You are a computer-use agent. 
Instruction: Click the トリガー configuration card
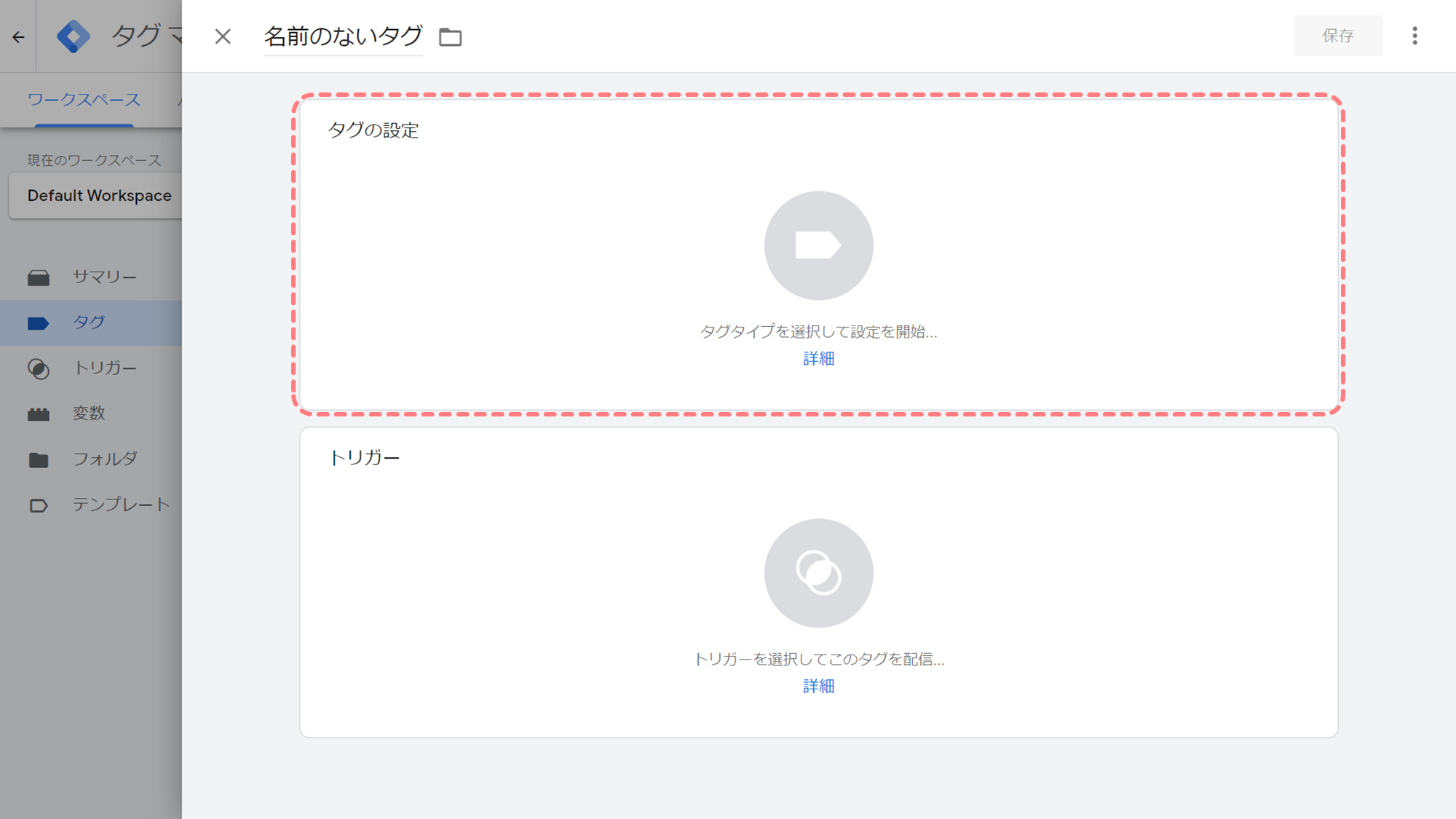818,582
